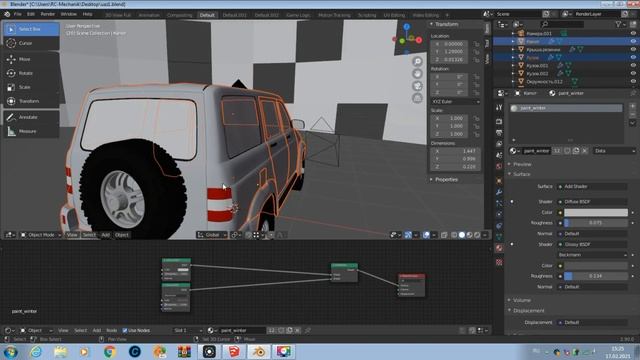Image resolution: width=640 pixels, height=360 pixels.
Task: Select the Annotate tool
Action: pyautogui.click(x=31, y=117)
